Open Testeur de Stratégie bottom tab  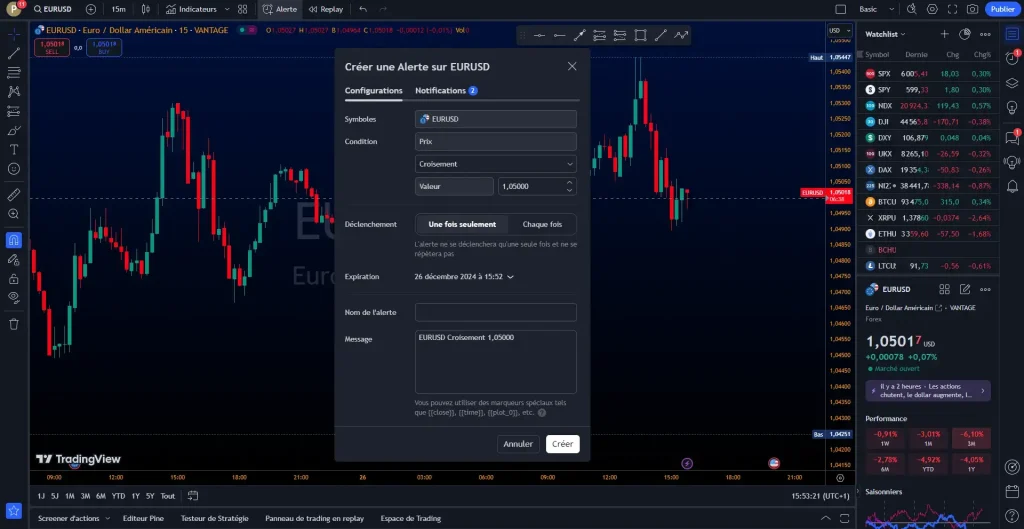click(x=214, y=519)
